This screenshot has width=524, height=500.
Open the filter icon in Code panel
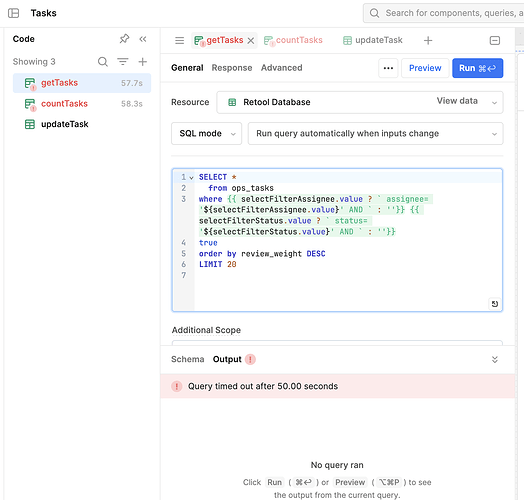(x=123, y=61)
